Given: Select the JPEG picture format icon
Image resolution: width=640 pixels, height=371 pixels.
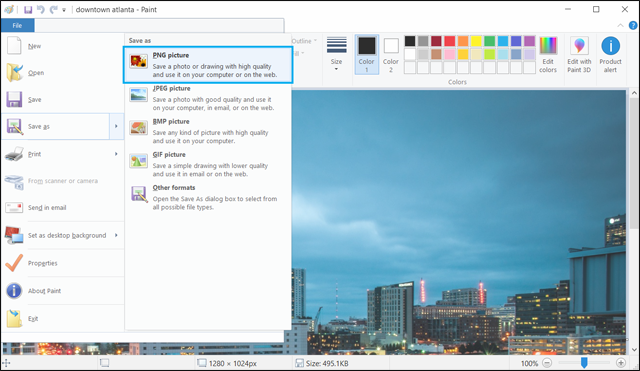Looking at the screenshot, I should (138, 95).
